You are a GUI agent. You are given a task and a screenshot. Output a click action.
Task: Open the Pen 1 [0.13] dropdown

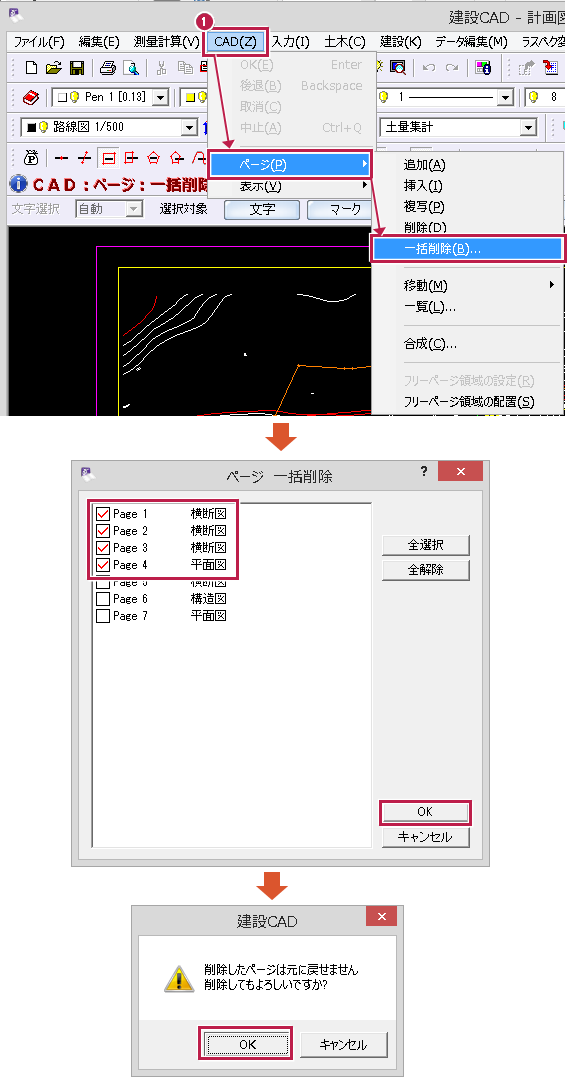[x=160, y=98]
